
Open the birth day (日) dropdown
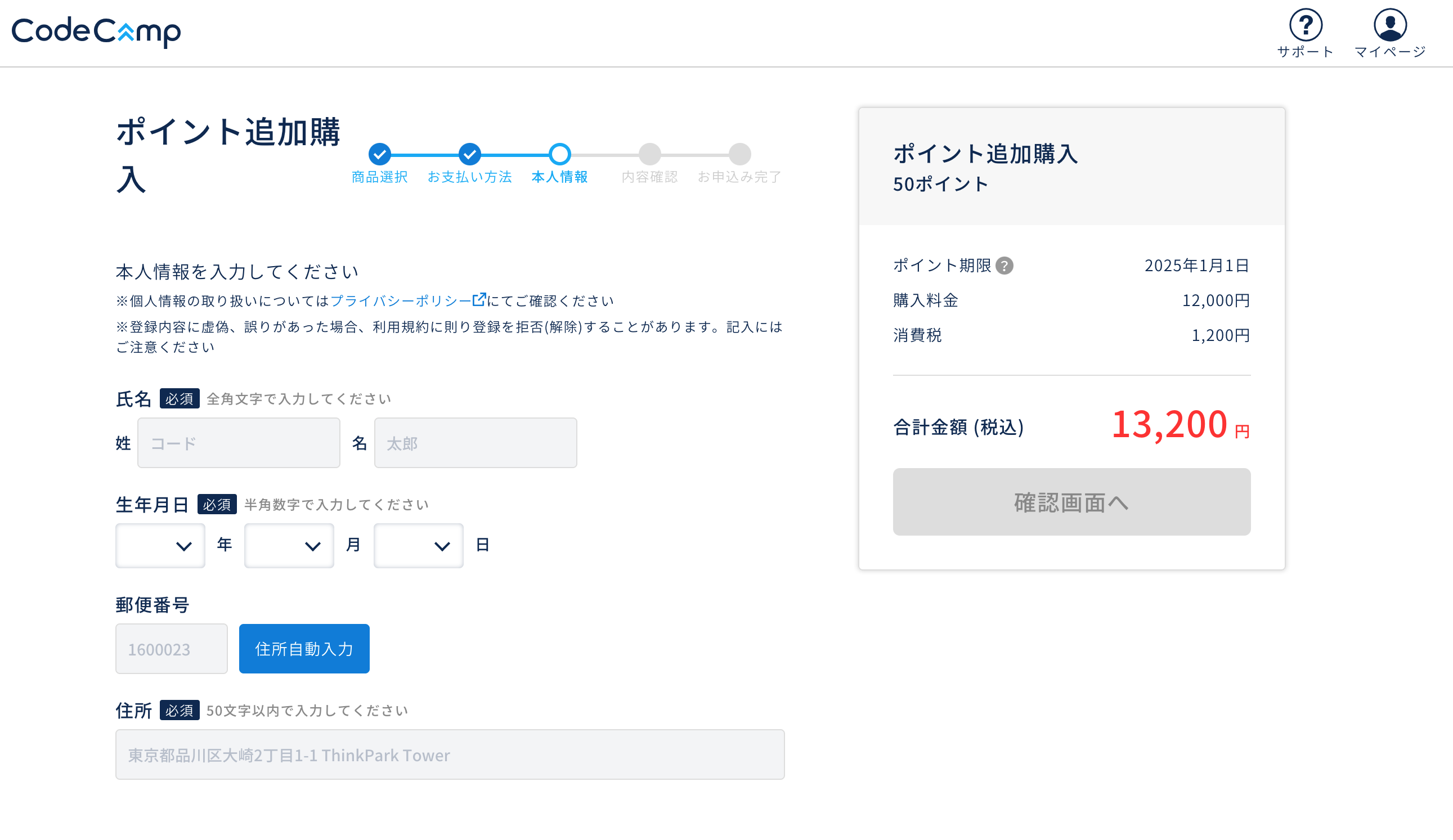coord(418,545)
